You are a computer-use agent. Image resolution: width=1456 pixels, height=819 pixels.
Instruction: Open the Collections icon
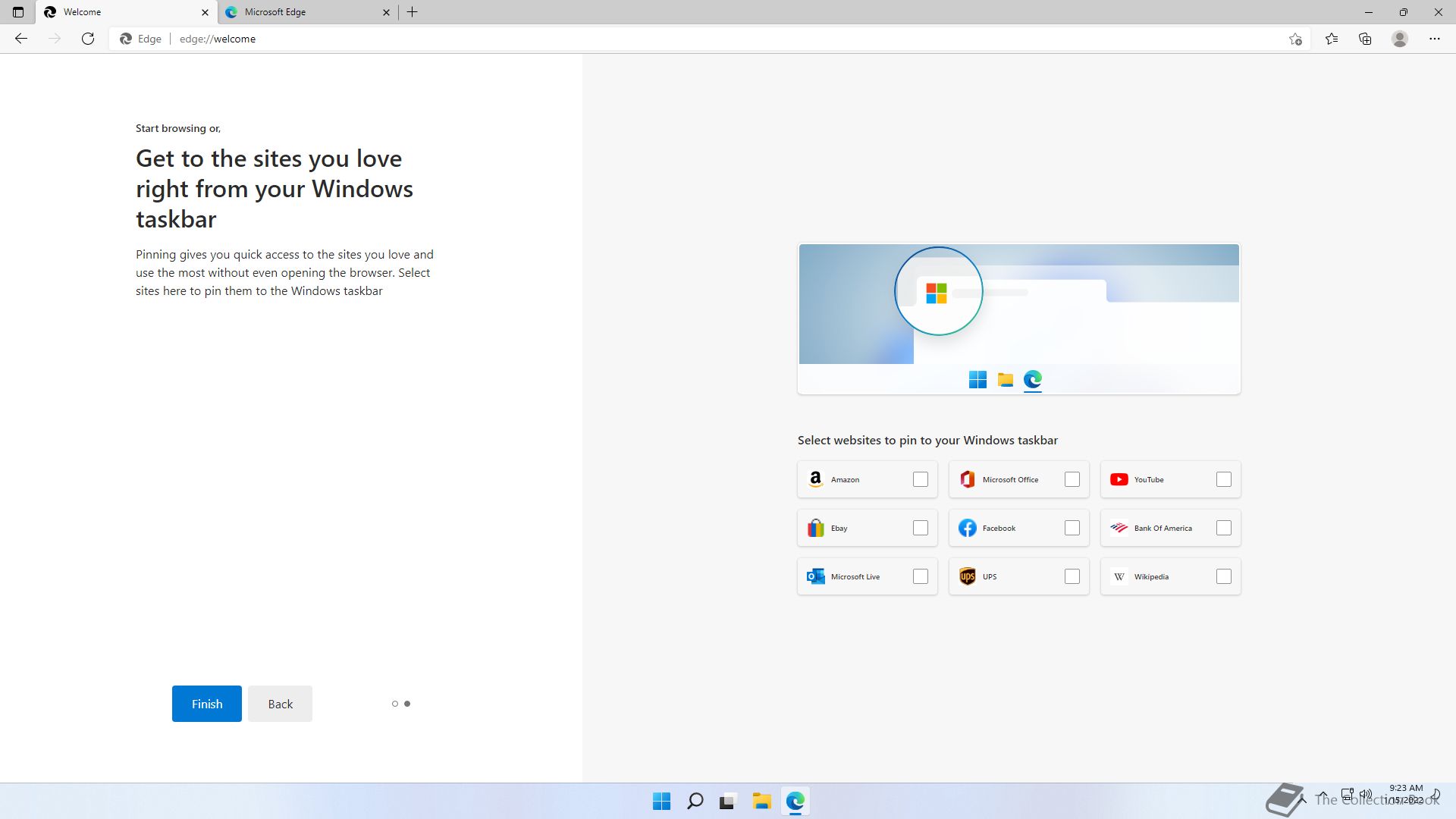1365,39
